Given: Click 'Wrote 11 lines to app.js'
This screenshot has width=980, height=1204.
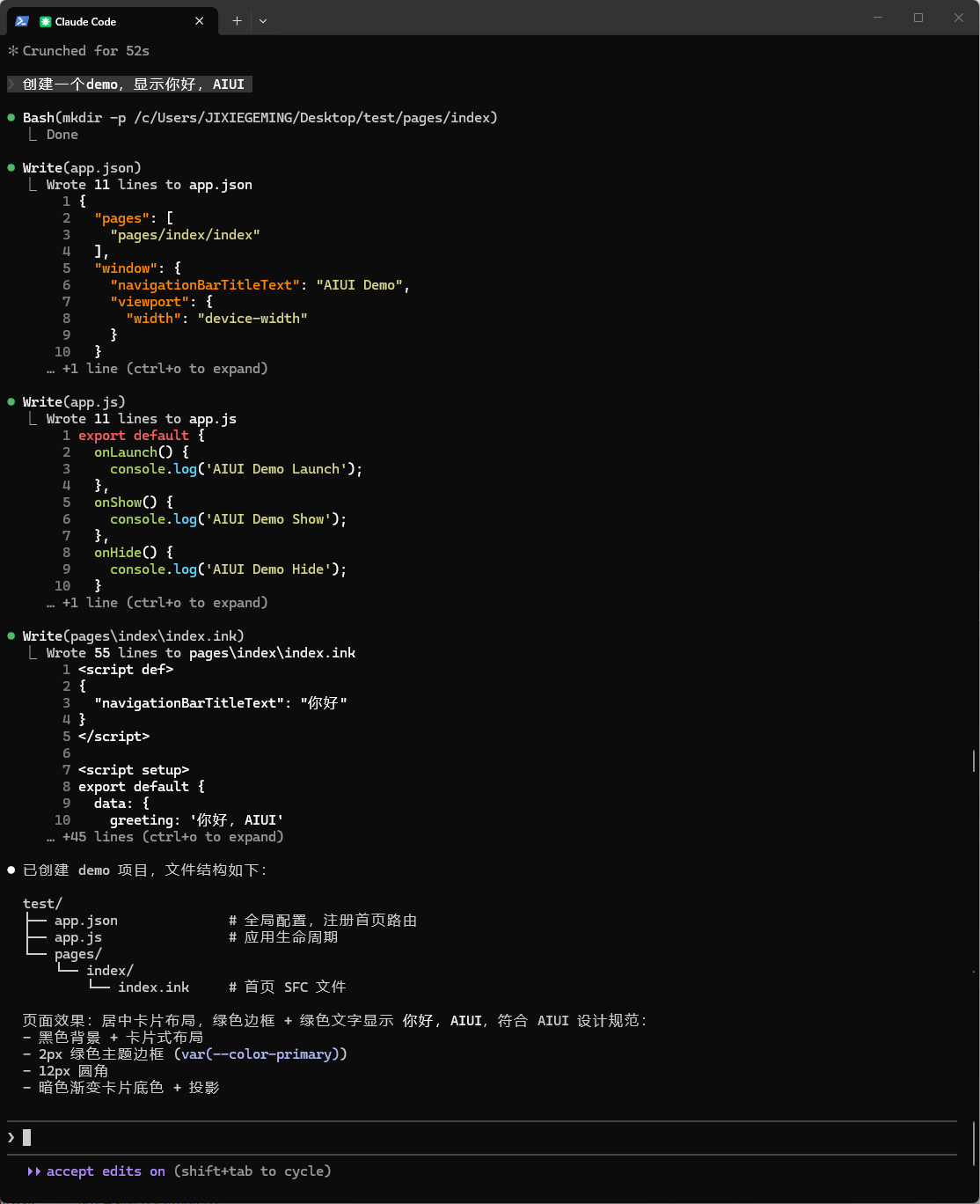Looking at the screenshot, I should pyautogui.click(x=142, y=419).
